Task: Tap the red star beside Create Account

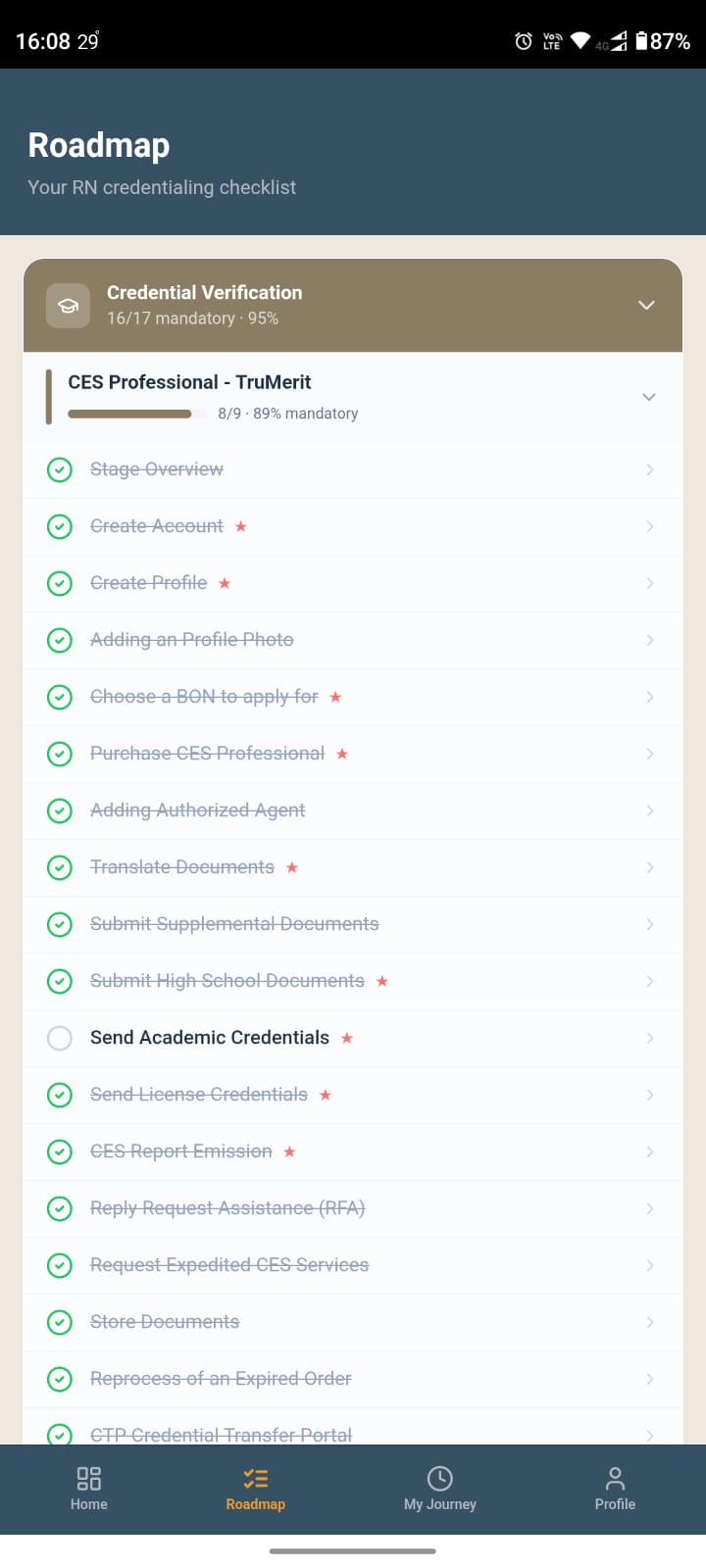Action: point(240,527)
